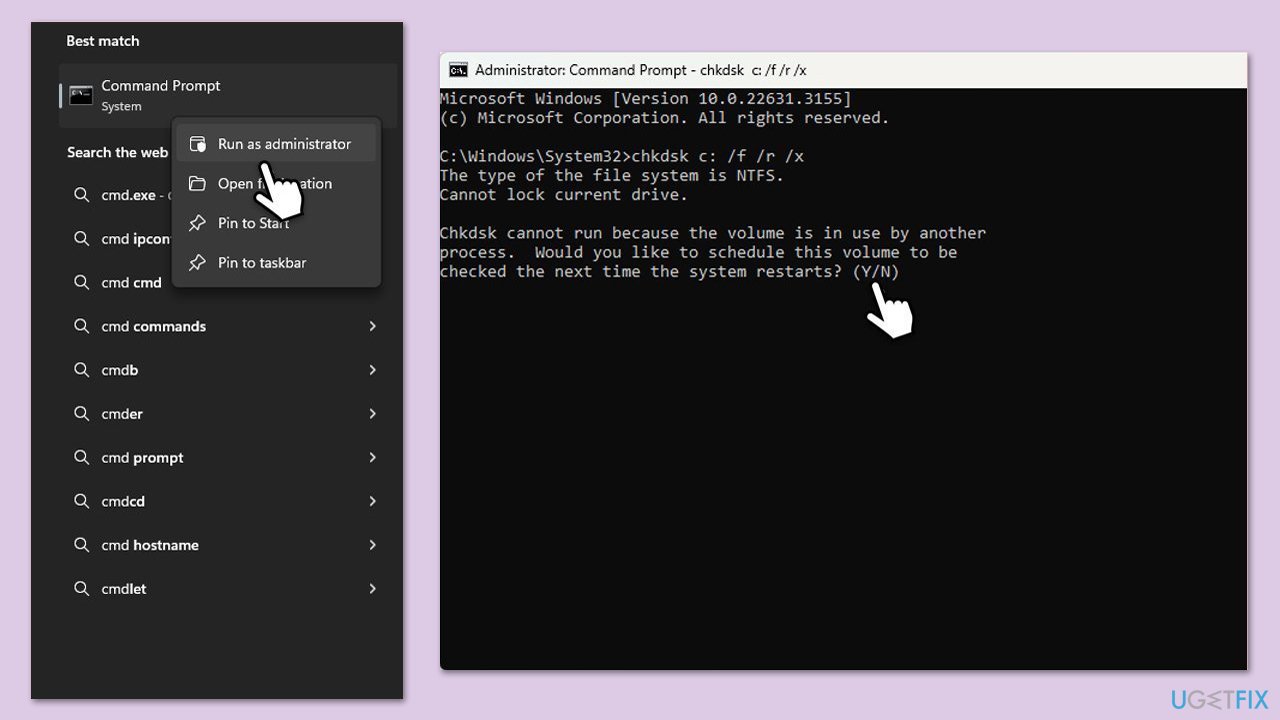Click the Y/N prompt line in the console
Image resolution: width=1280 pixels, height=720 pixels.
[x=670, y=272]
